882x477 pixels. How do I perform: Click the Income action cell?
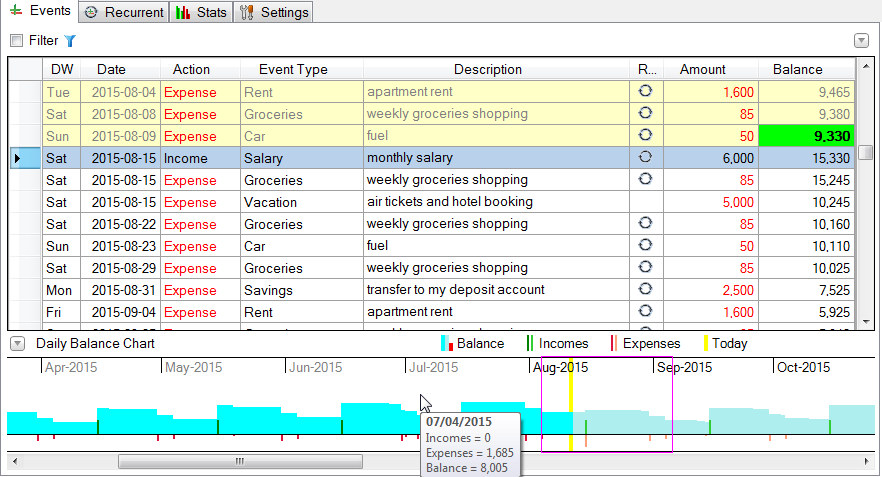pos(200,158)
